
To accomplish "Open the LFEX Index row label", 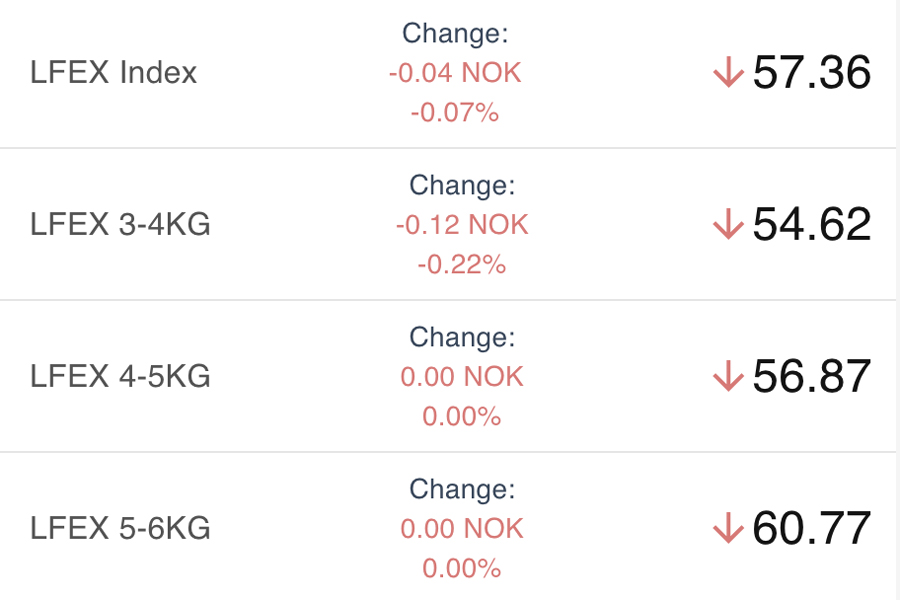I will 114,73.
